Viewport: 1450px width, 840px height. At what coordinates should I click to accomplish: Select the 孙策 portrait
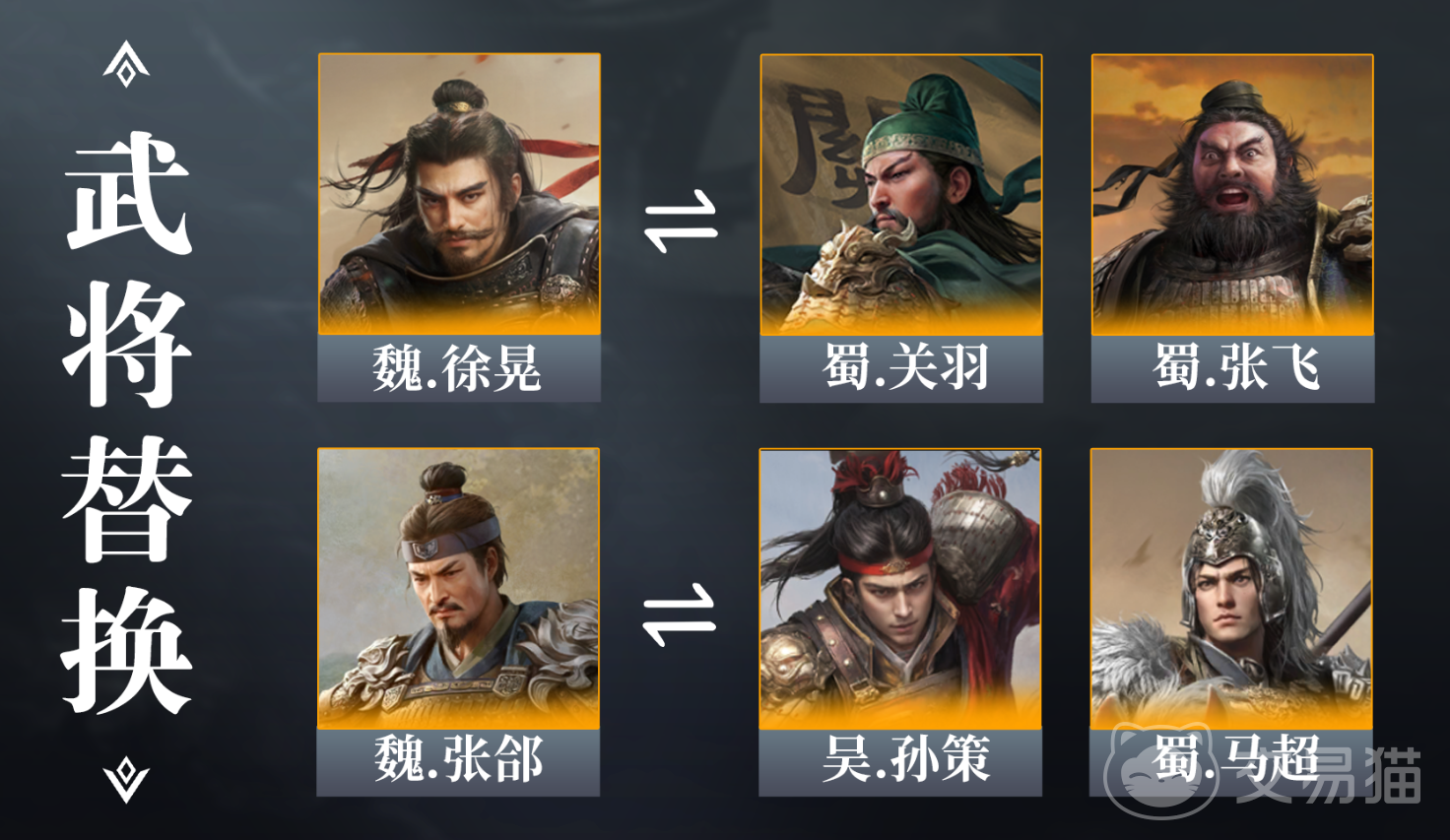tap(900, 589)
